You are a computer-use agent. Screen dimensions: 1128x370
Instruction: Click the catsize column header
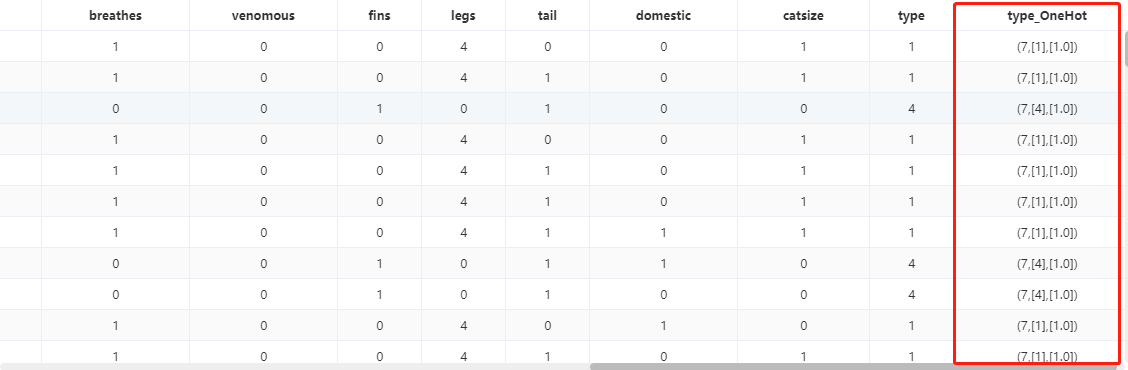[803, 16]
